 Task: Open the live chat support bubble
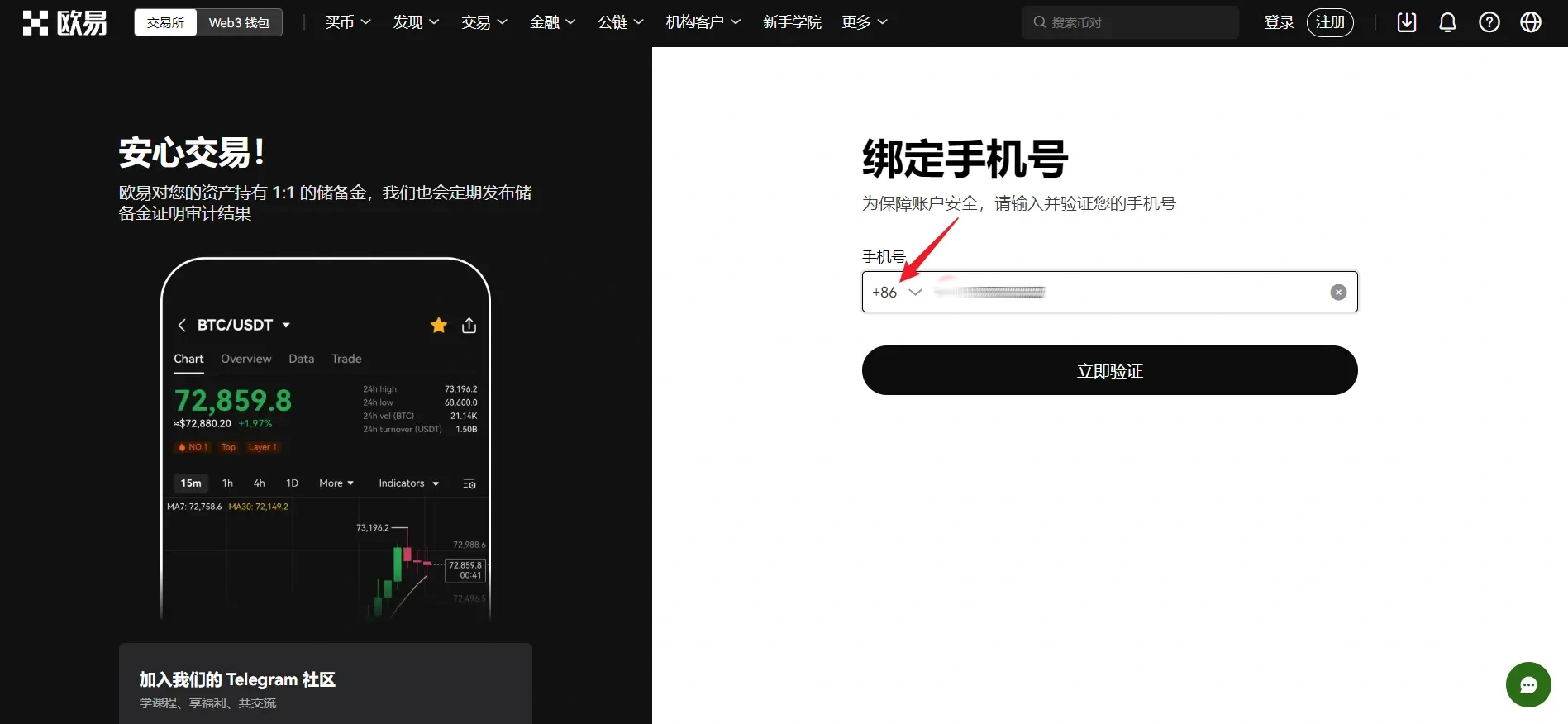pyautogui.click(x=1527, y=684)
